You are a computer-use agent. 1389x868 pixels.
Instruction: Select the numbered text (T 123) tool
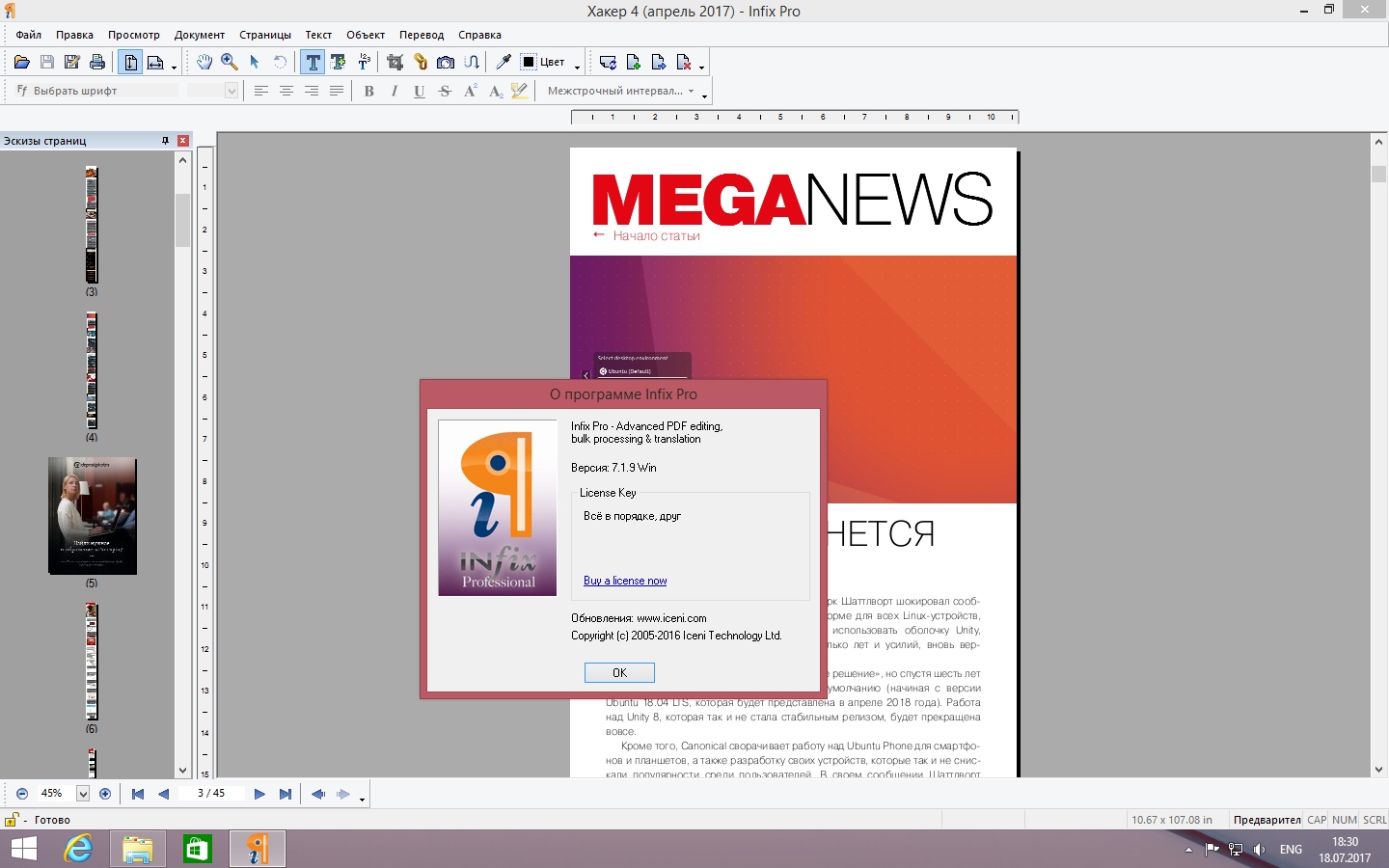pyautogui.click(x=364, y=62)
